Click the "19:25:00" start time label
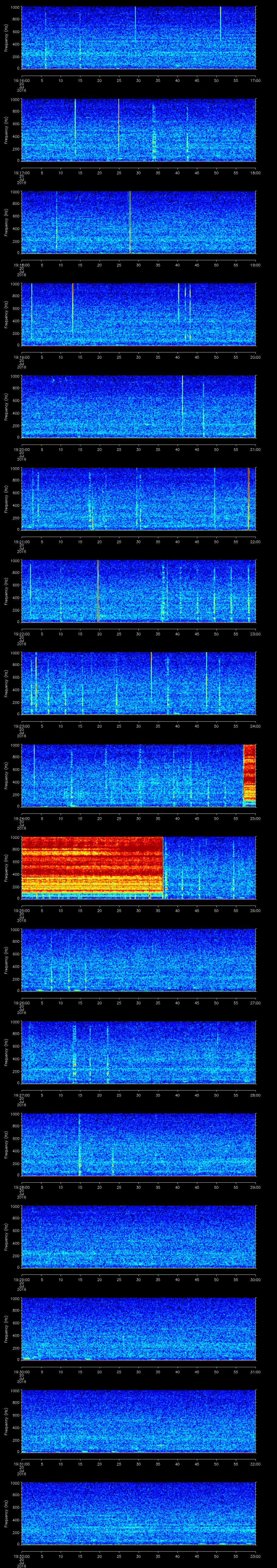 point(21,910)
